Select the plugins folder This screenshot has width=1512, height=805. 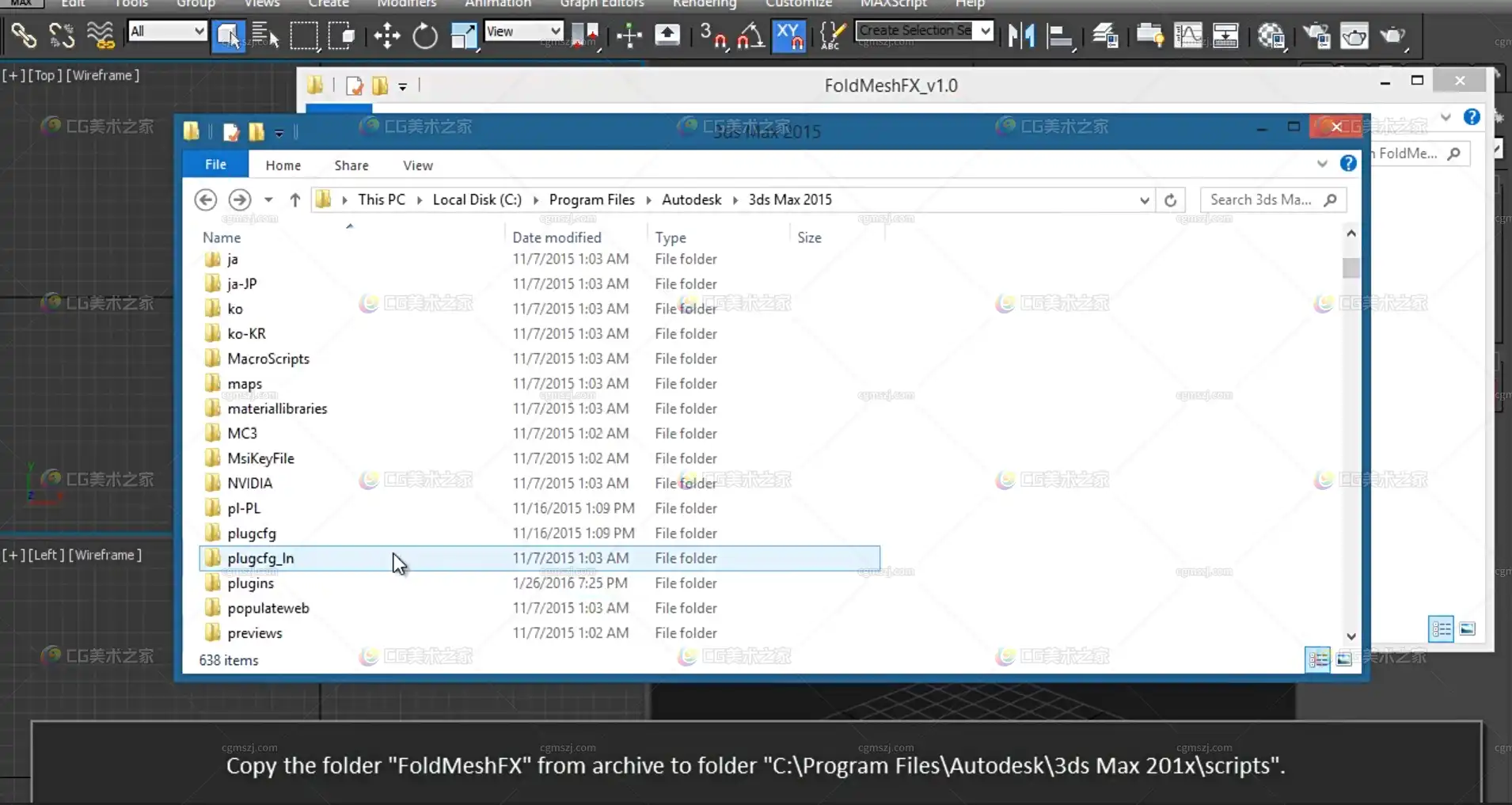[250, 583]
